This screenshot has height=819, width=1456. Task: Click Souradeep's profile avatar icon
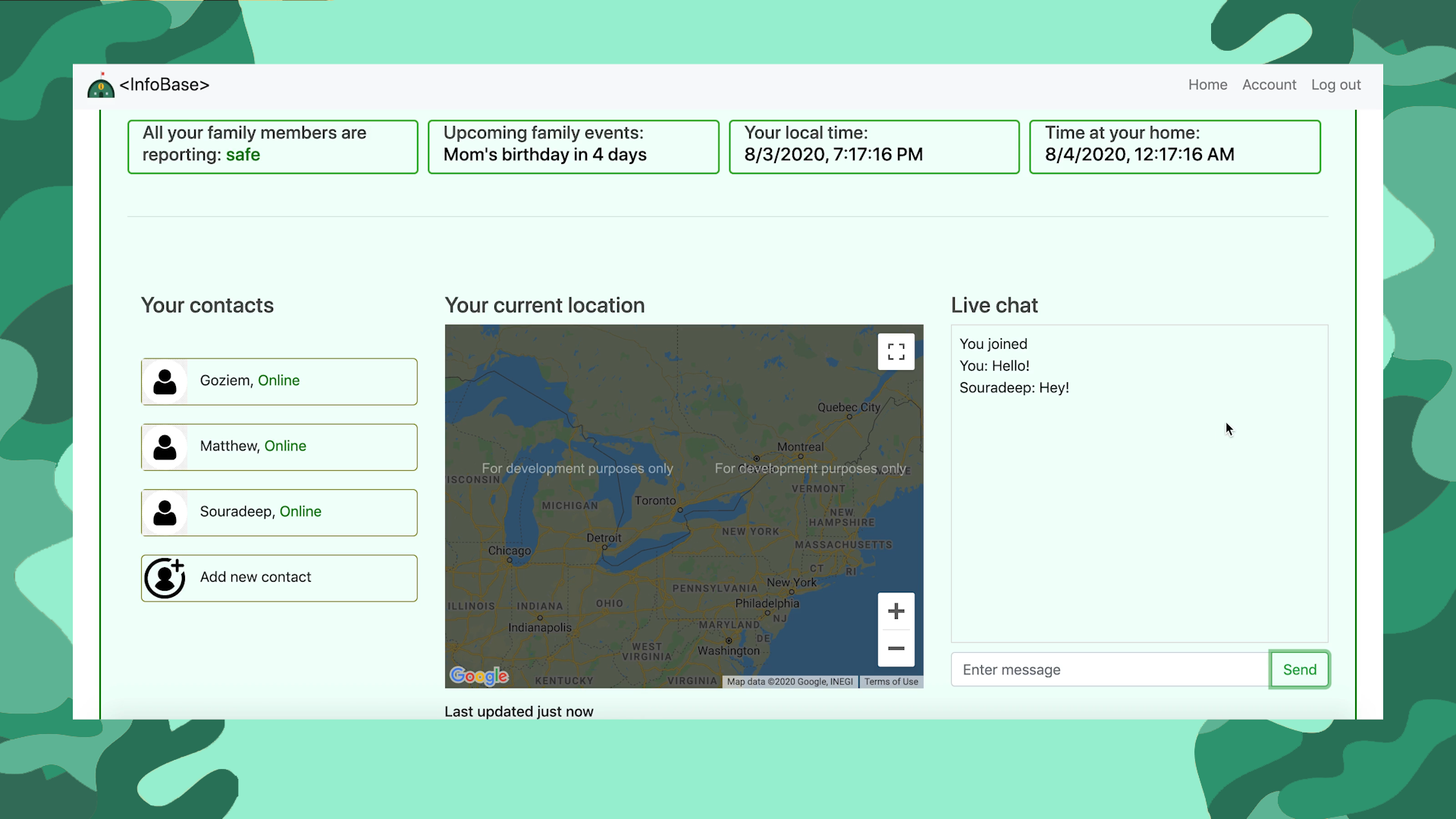tap(165, 513)
